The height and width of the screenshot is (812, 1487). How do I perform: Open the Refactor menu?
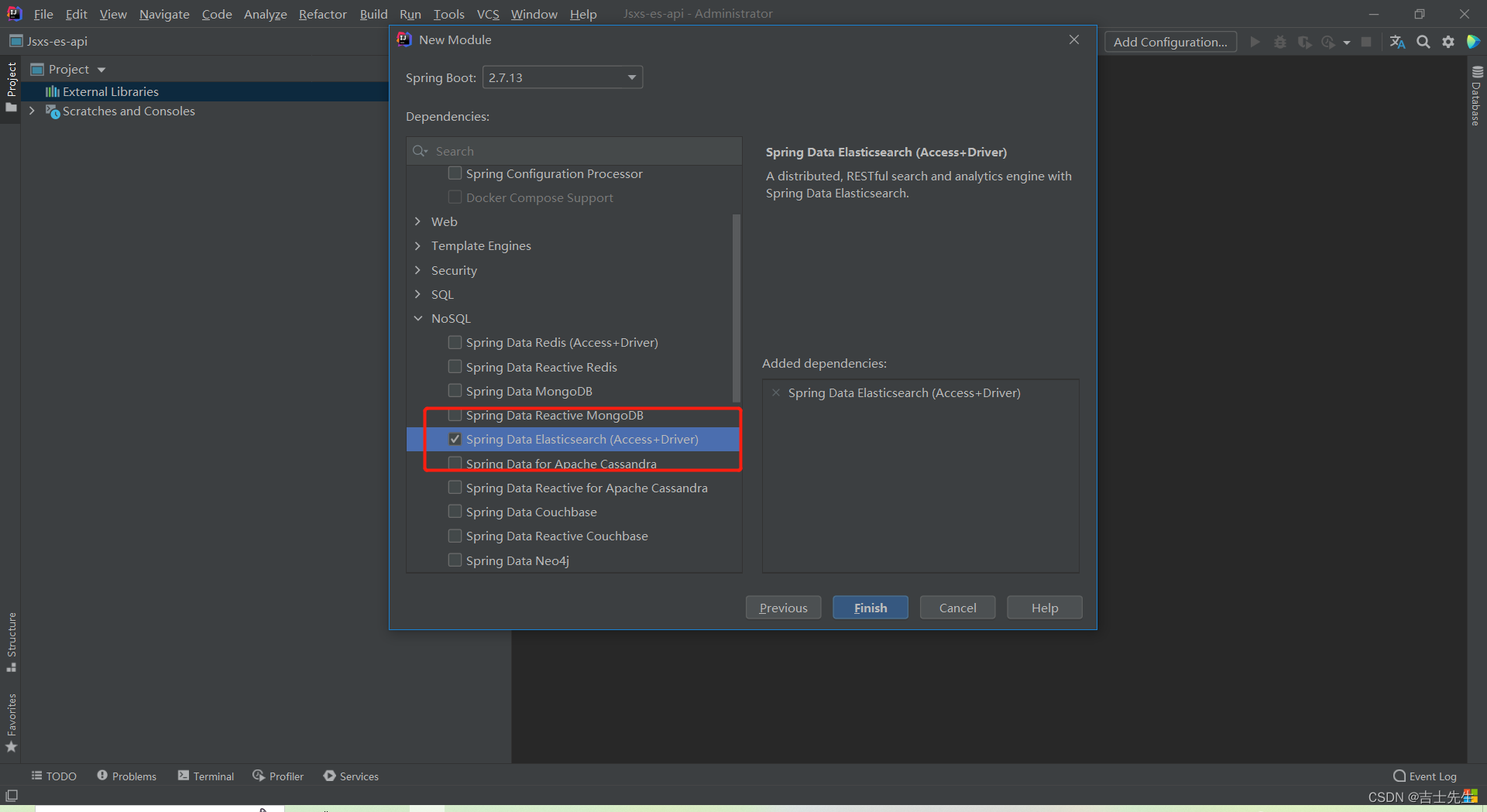pos(323,14)
